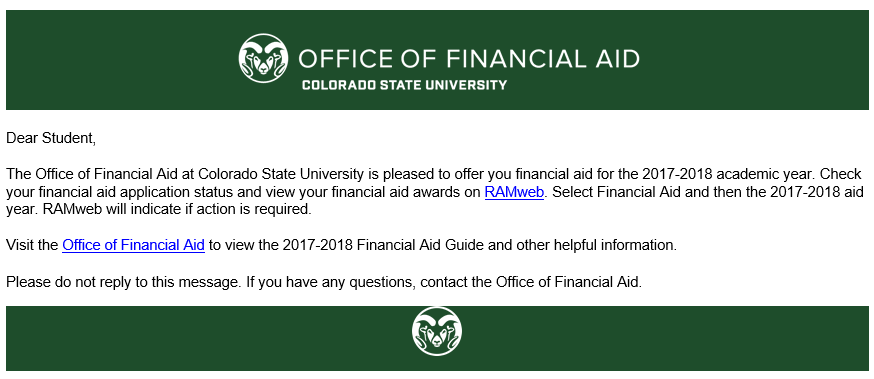Click the text 'contact the Office of Financial Aid'
This screenshot has height=379, width=874.
pyautogui.click(x=531, y=282)
